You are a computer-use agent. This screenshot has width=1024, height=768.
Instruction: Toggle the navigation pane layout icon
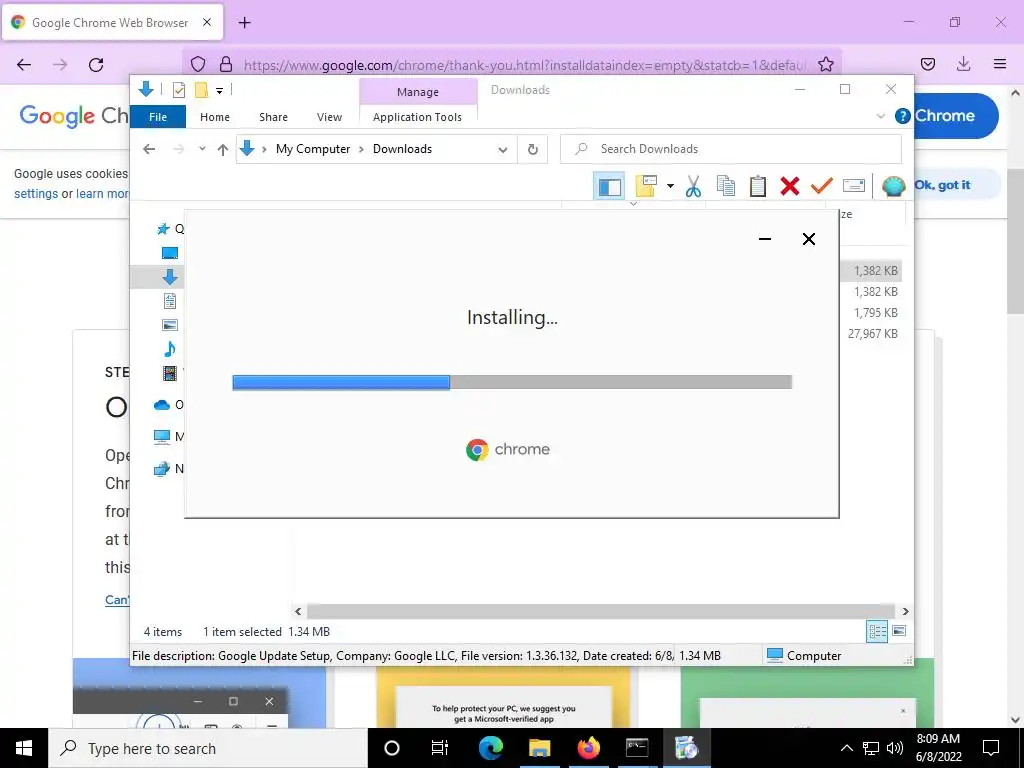[x=609, y=186]
